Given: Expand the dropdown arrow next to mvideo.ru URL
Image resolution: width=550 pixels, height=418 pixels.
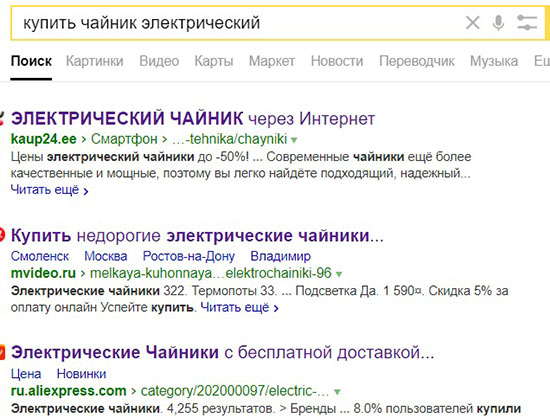Looking at the screenshot, I should [338, 274].
